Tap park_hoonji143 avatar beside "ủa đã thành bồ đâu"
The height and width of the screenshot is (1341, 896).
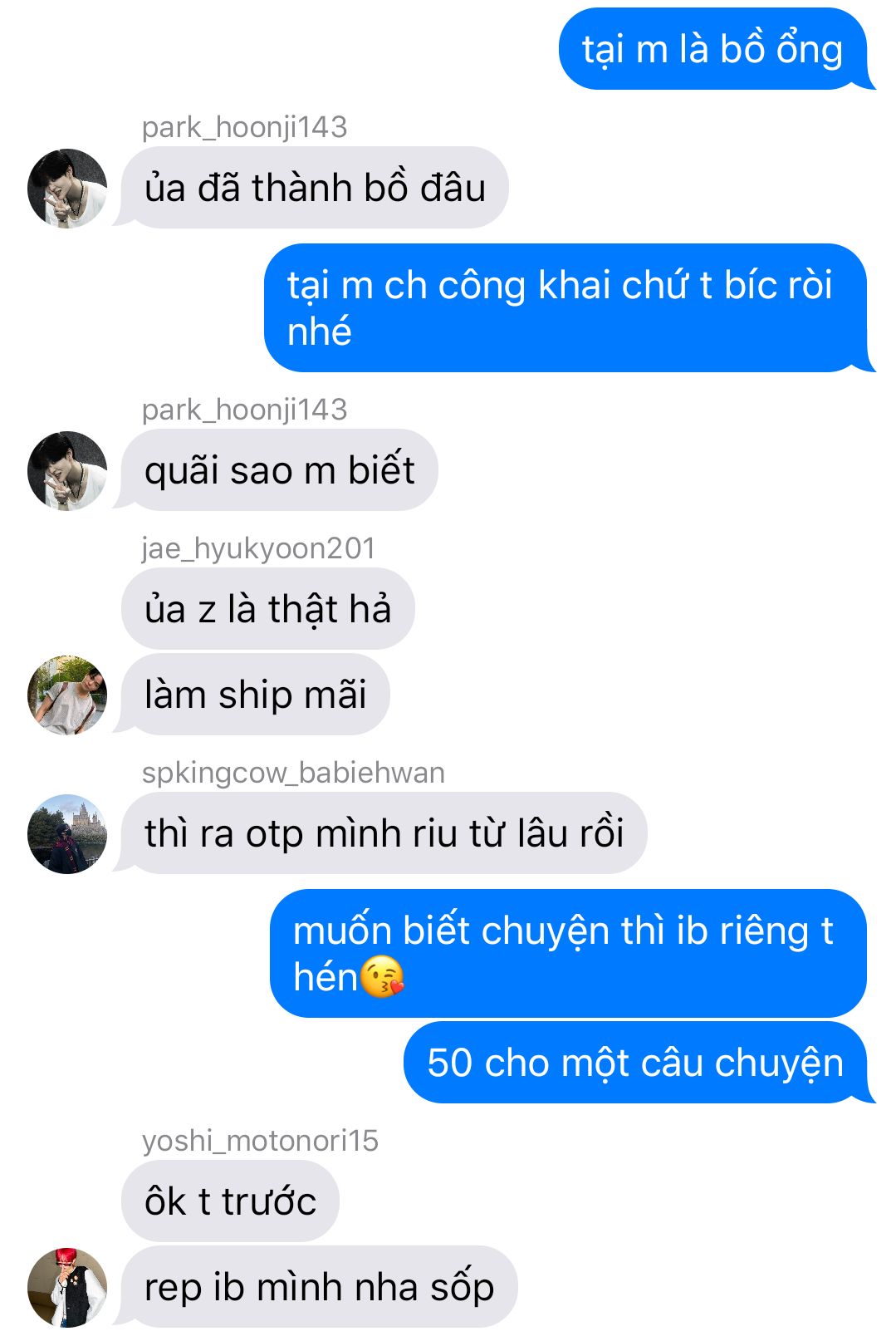pyautogui.click(x=67, y=189)
